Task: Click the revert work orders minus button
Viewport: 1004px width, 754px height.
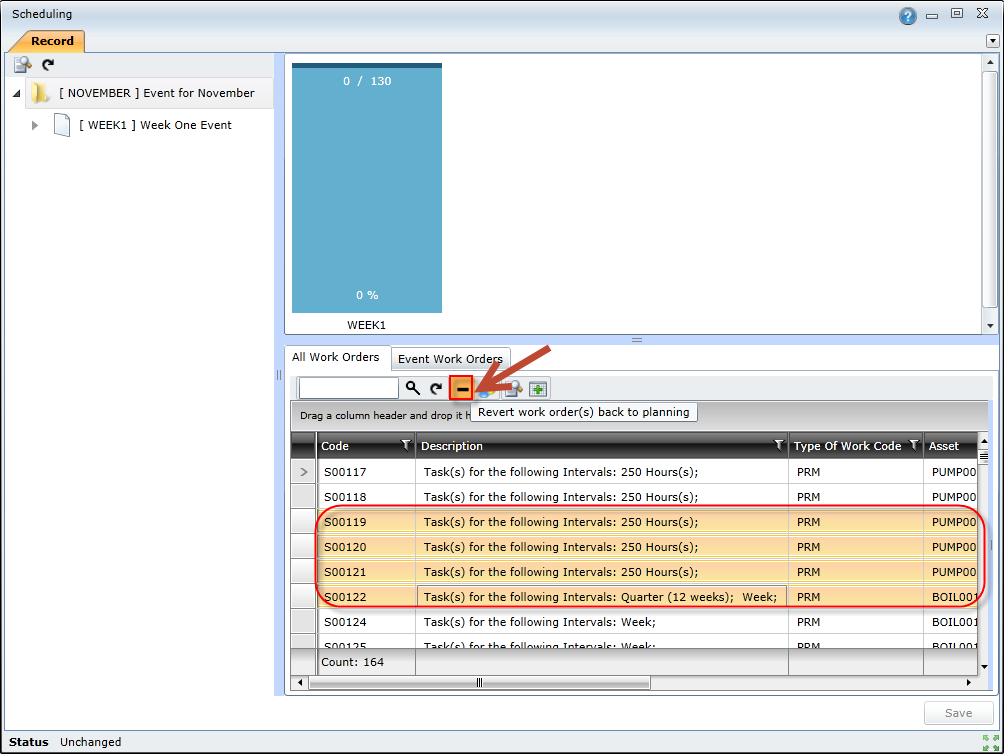Action: tap(462, 388)
